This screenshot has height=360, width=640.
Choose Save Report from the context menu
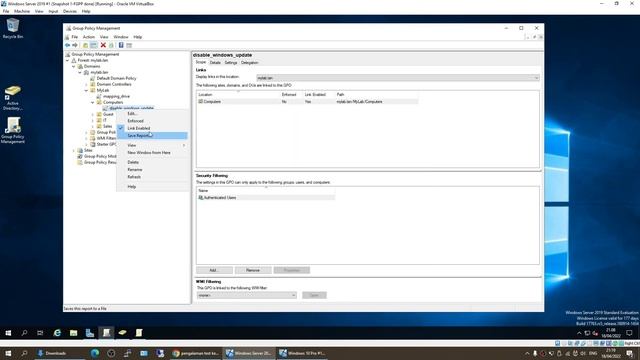coord(152,136)
